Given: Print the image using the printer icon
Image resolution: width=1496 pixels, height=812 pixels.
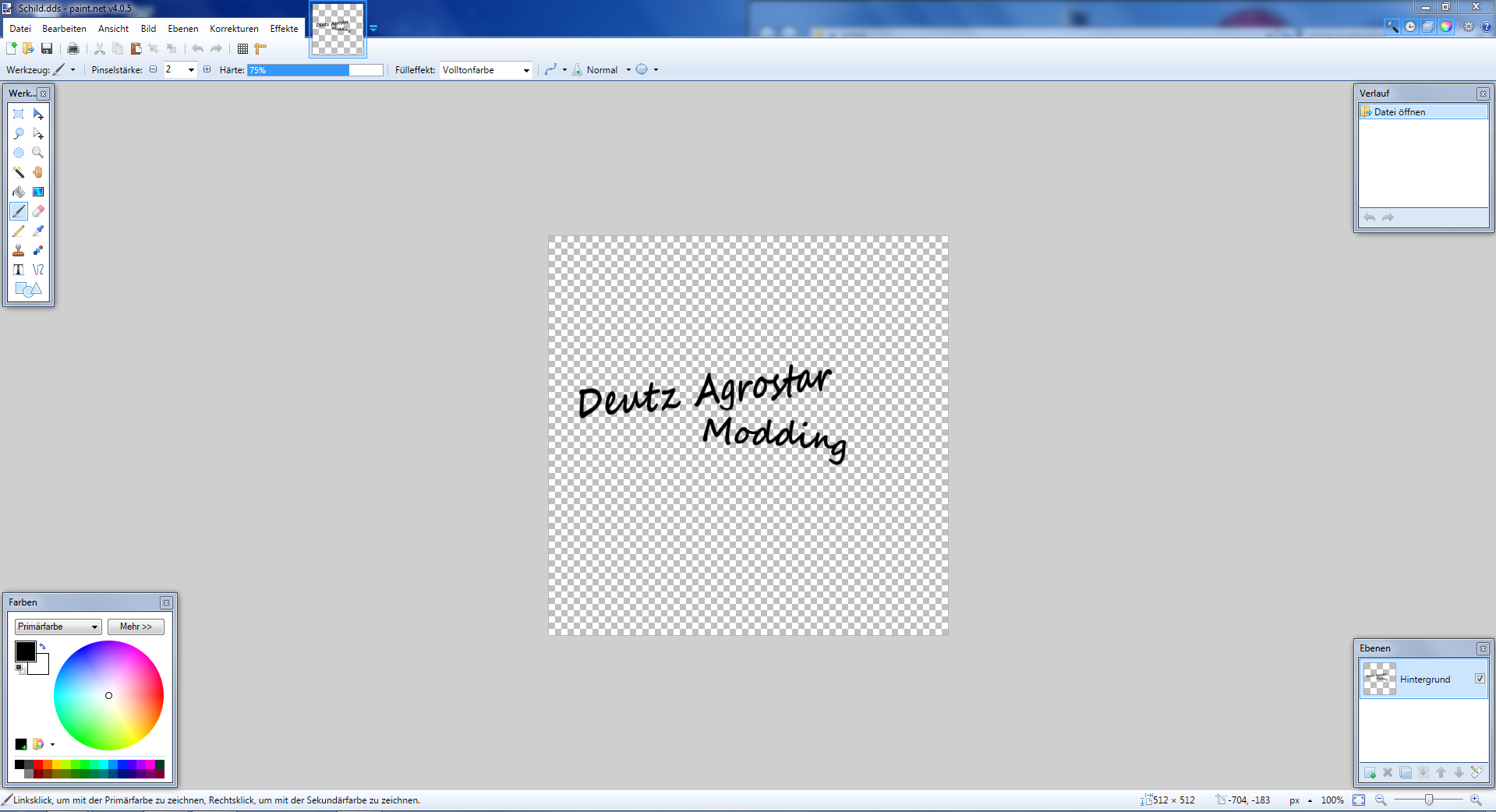Looking at the screenshot, I should (73, 48).
